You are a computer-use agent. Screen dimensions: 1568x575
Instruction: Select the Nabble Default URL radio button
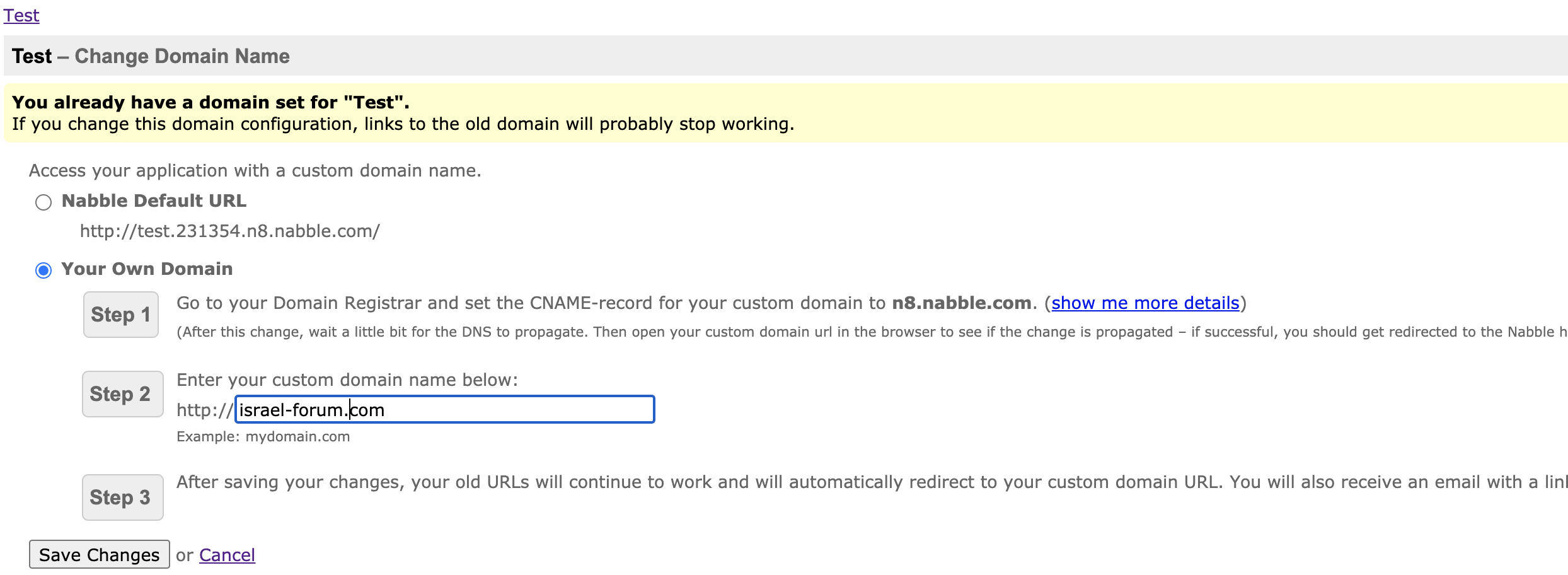tap(43, 202)
